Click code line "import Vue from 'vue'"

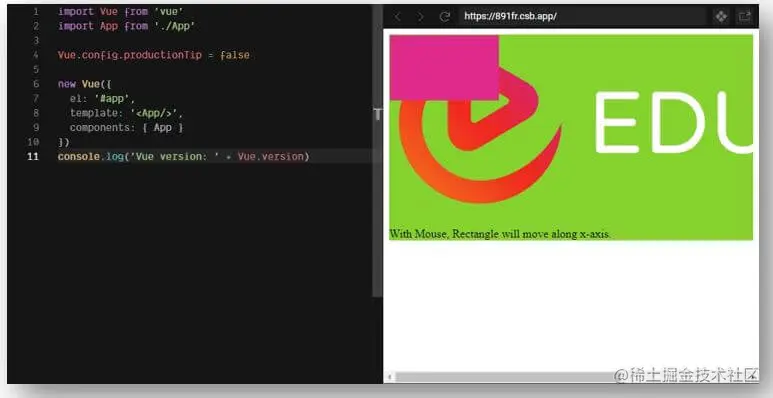[121, 11]
